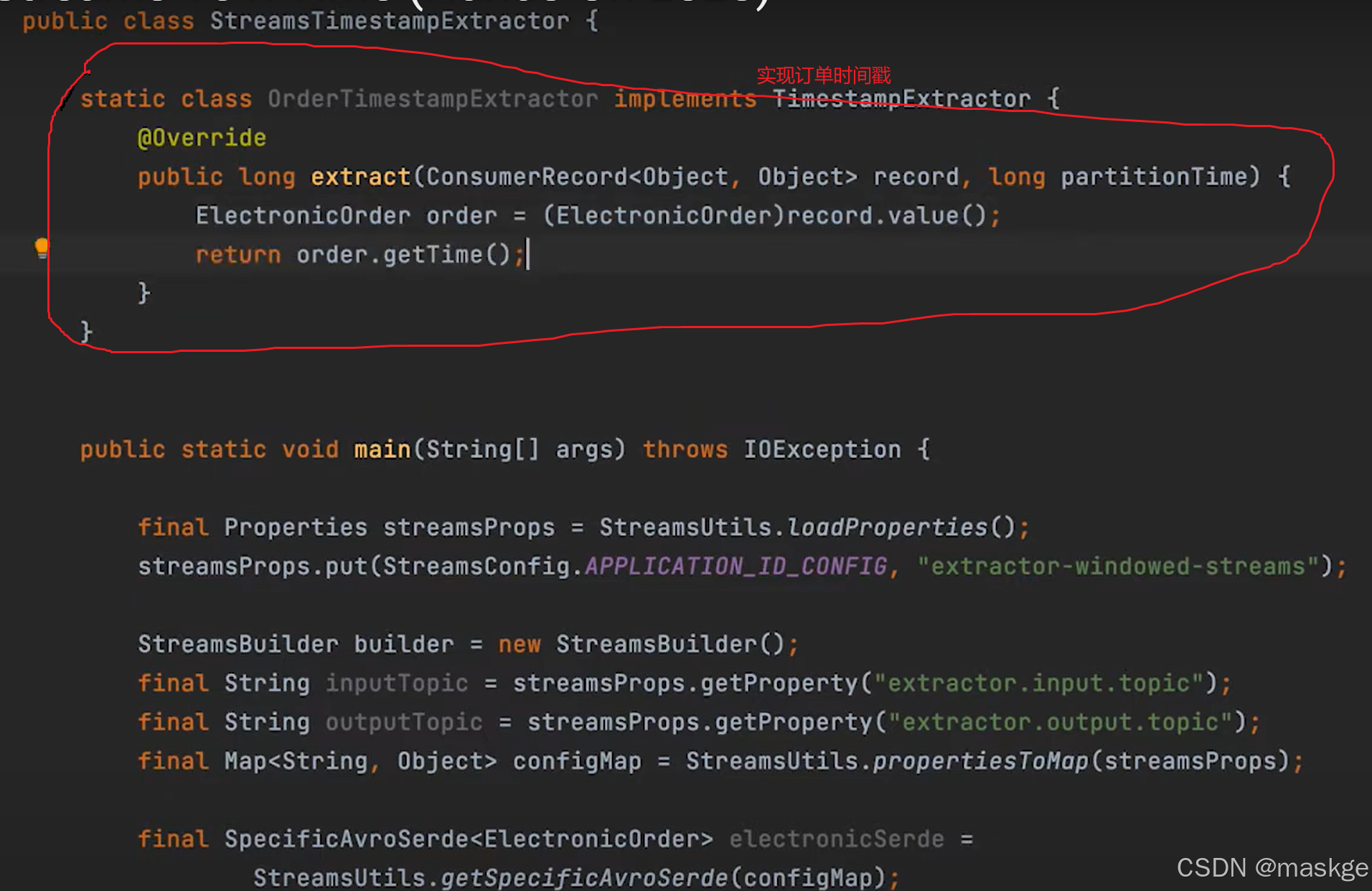Click order.getTime() in return statement
This screenshot has width=1372, height=891.
pyautogui.click(x=403, y=254)
